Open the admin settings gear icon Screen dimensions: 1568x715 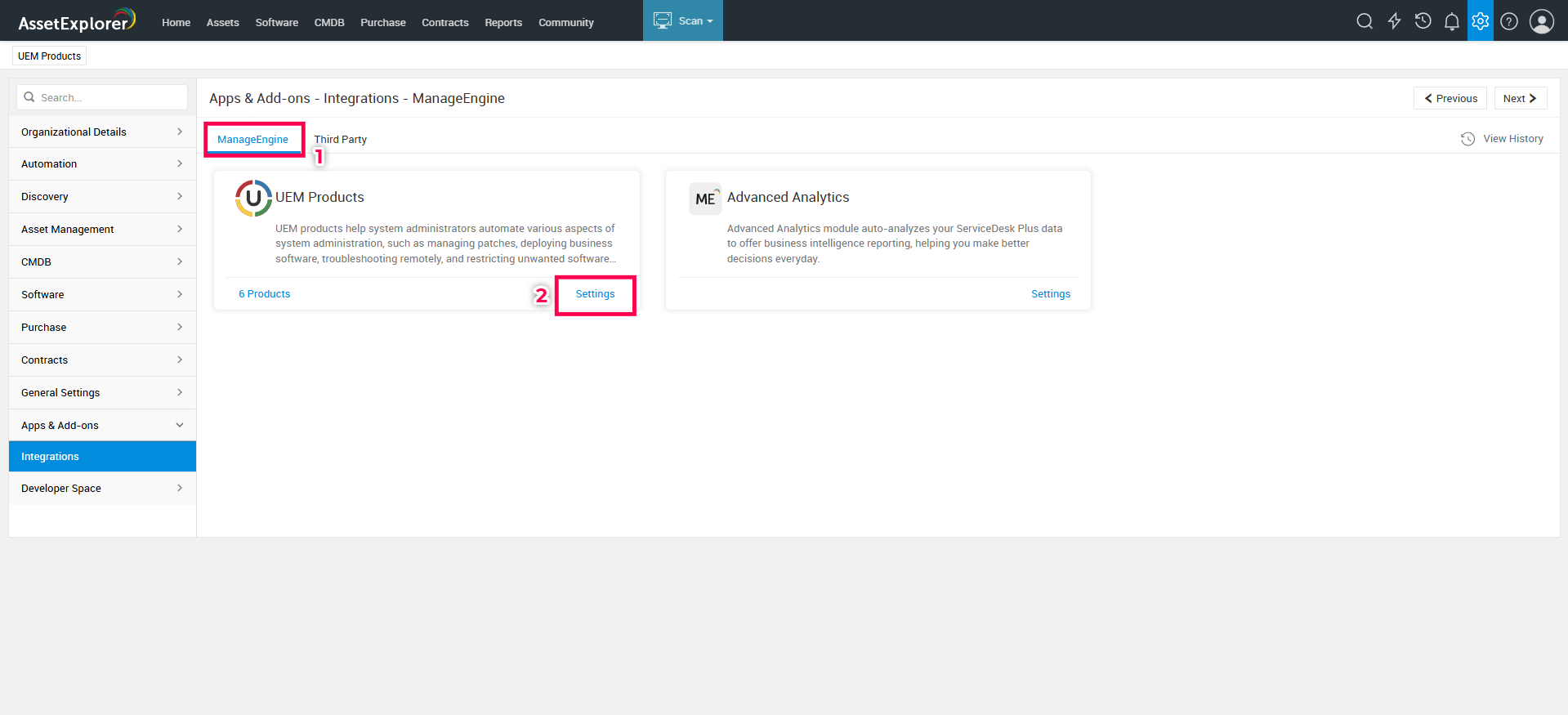(1481, 21)
